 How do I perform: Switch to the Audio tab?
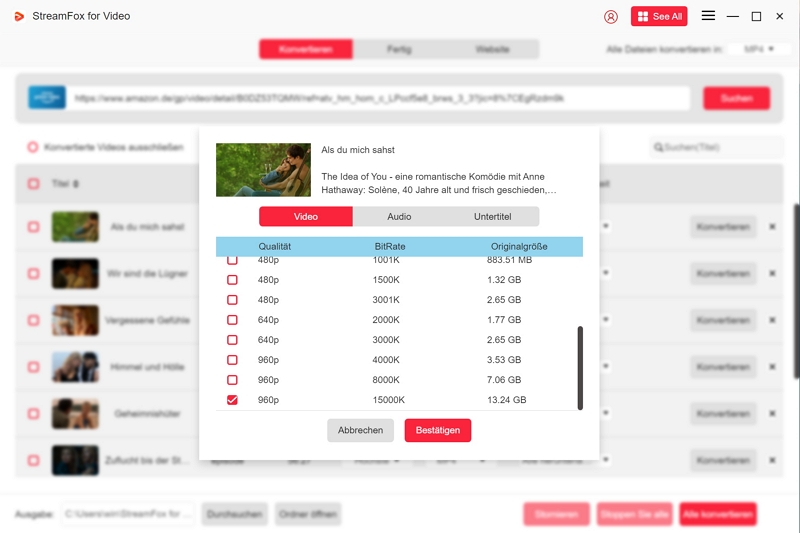tap(399, 217)
